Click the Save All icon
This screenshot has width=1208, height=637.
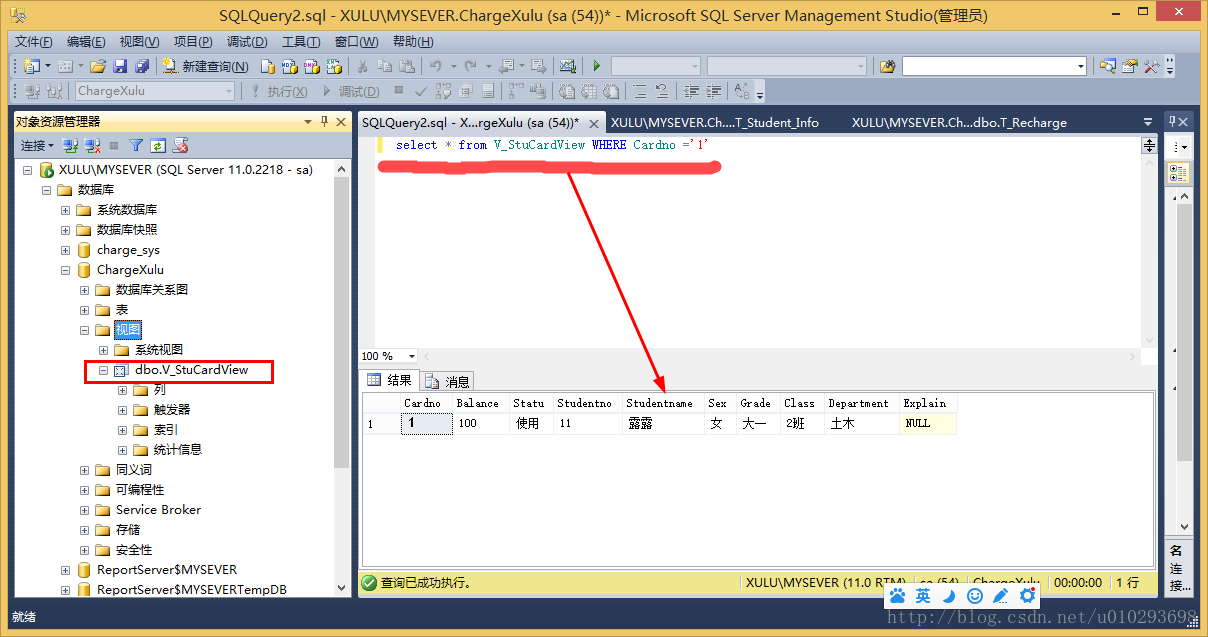[141, 66]
